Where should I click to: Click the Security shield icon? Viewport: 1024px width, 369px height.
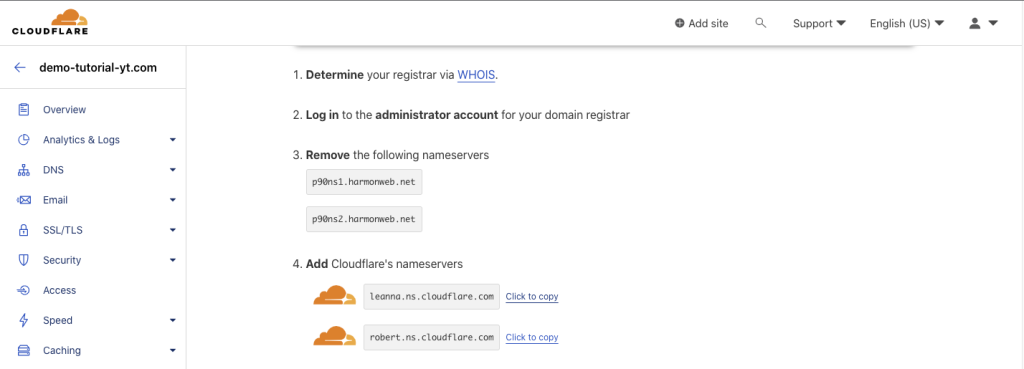24,260
